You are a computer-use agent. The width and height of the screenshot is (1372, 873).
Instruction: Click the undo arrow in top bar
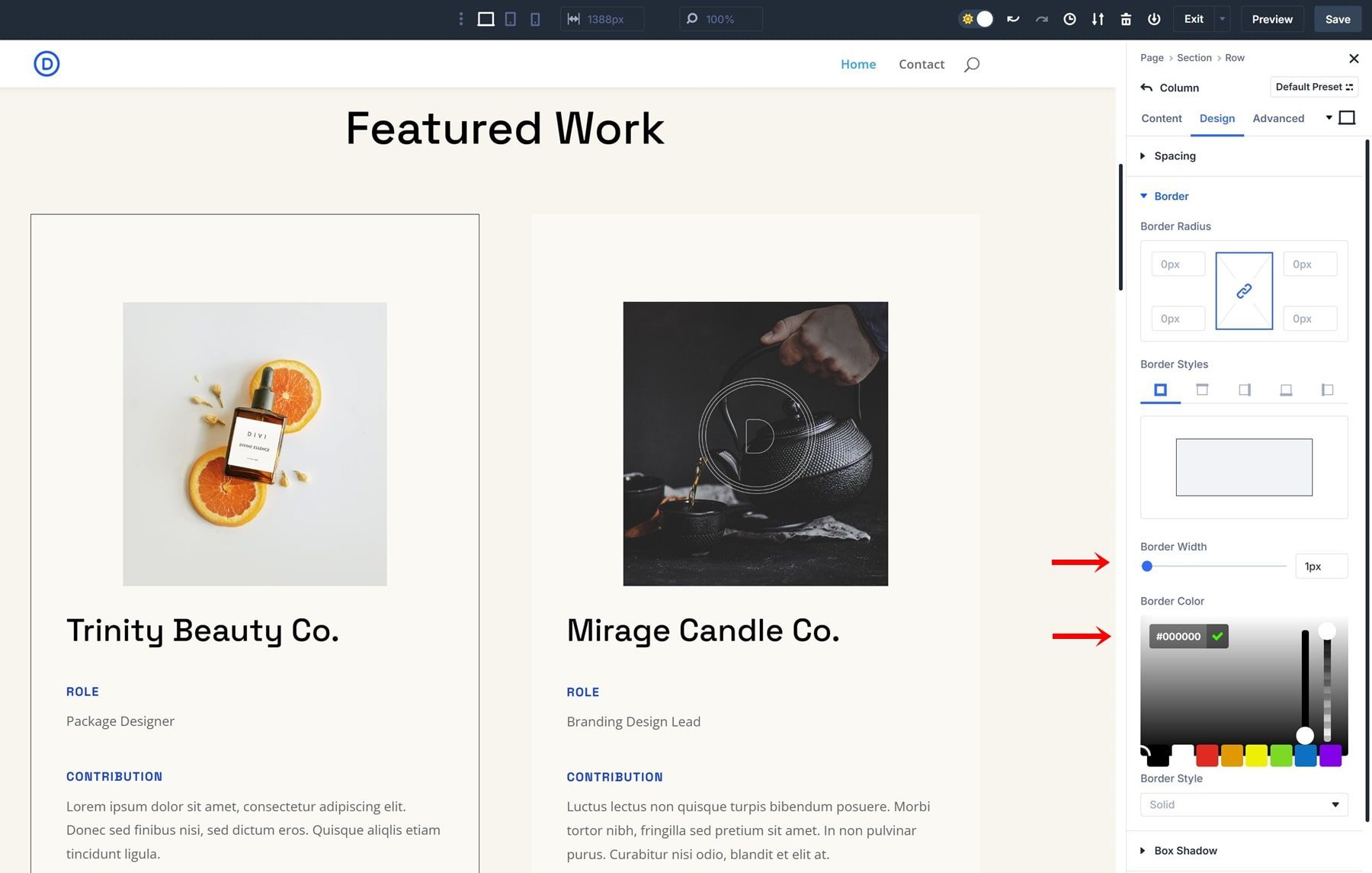click(x=1013, y=19)
